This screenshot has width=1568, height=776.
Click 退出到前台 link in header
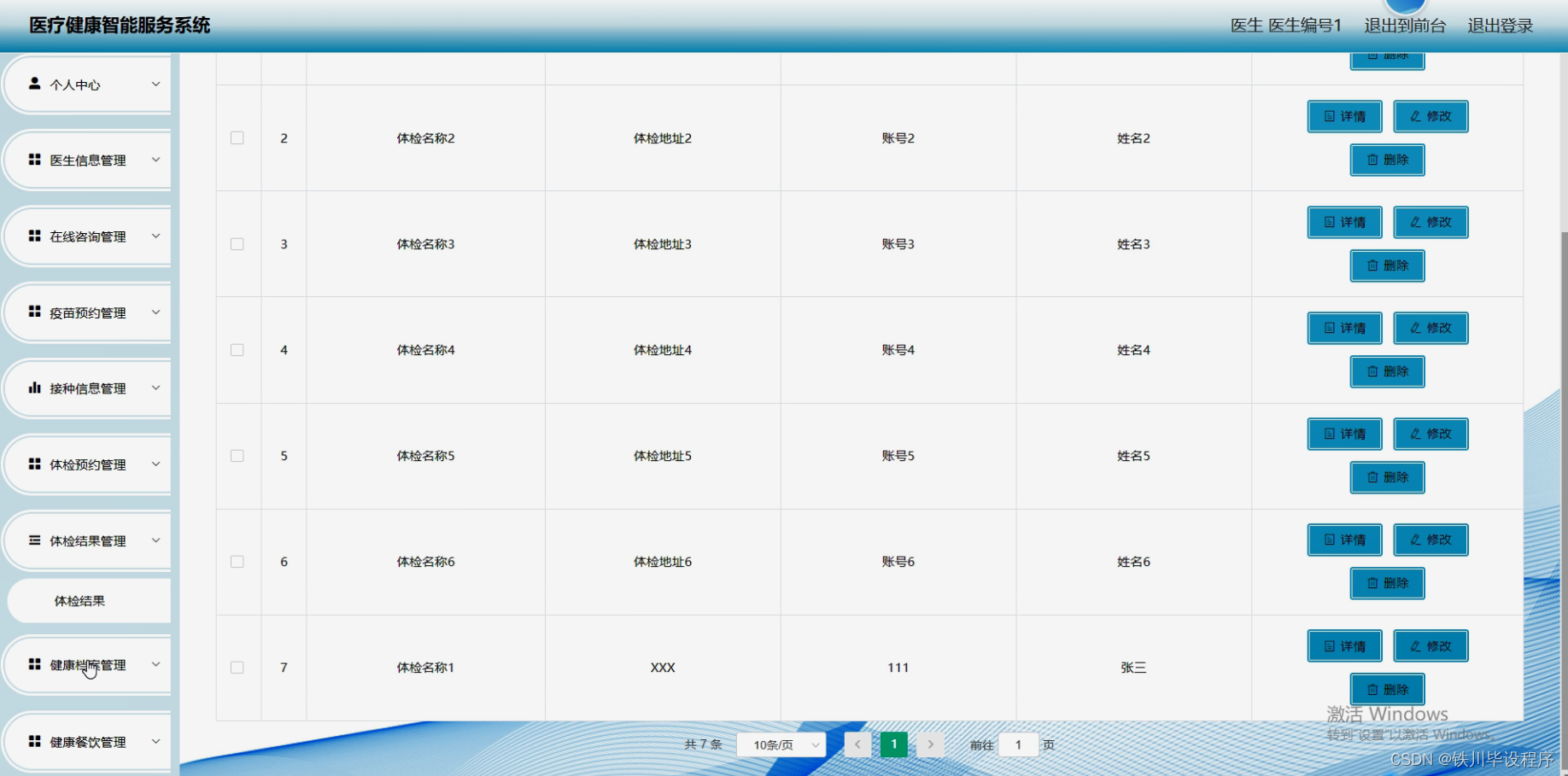point(1405,26)
